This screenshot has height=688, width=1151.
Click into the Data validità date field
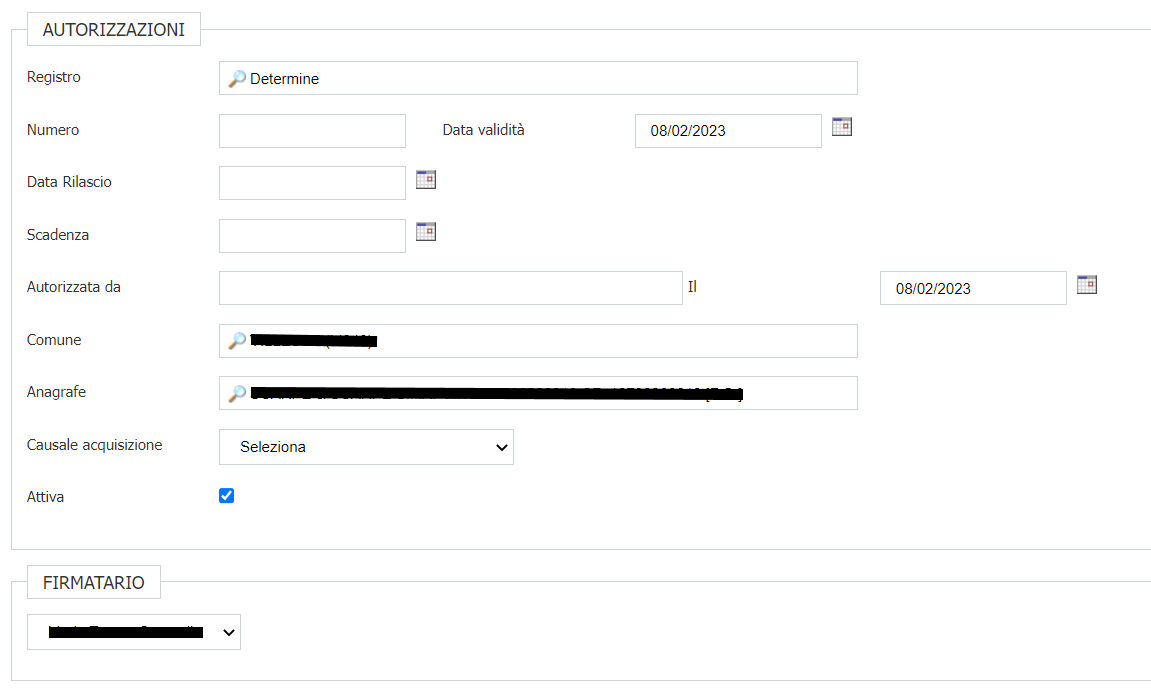tap(728, 131)
